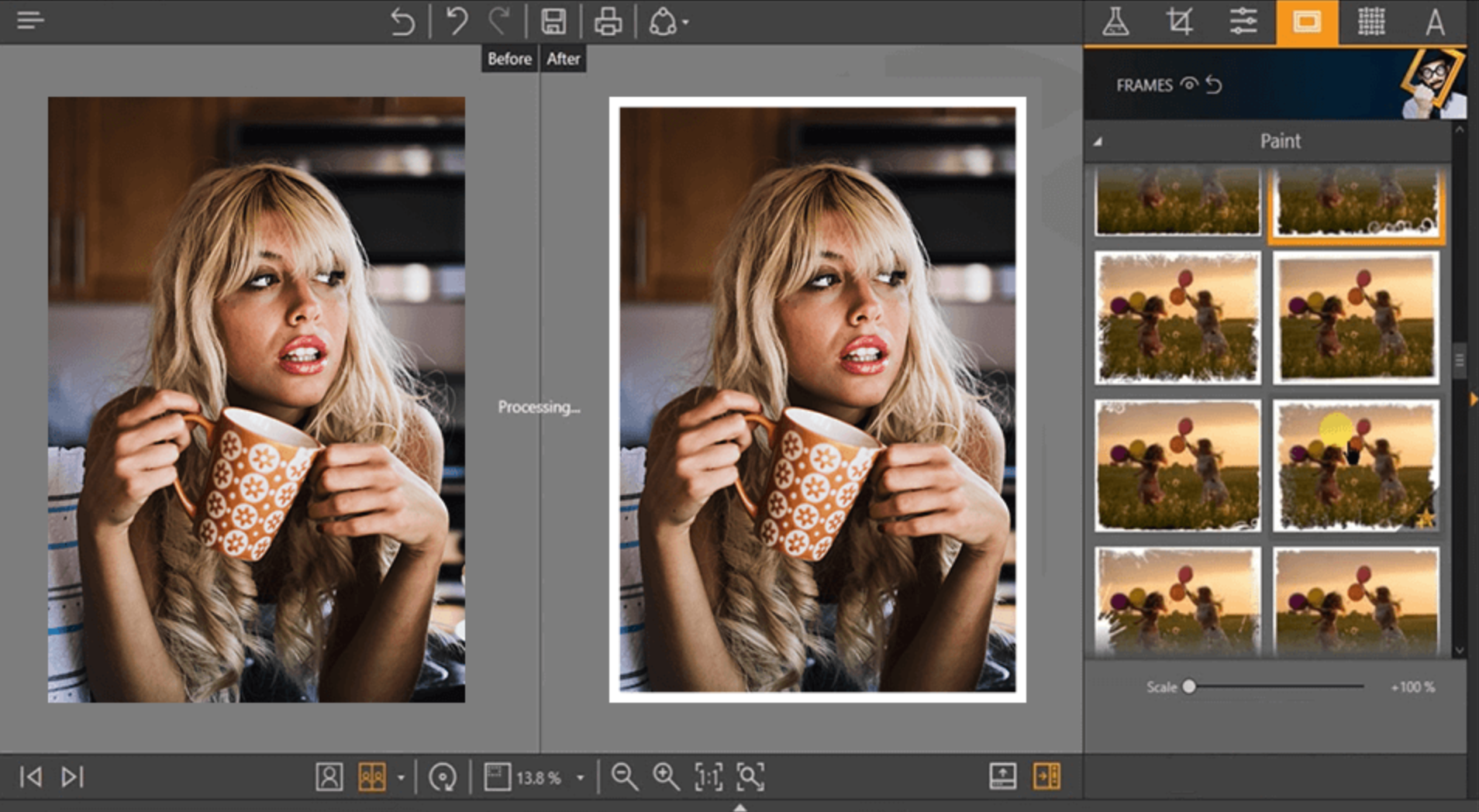Open the Adjustments sliders panel
Viewport: 1479px width, 812px height.
point(1243,21)
